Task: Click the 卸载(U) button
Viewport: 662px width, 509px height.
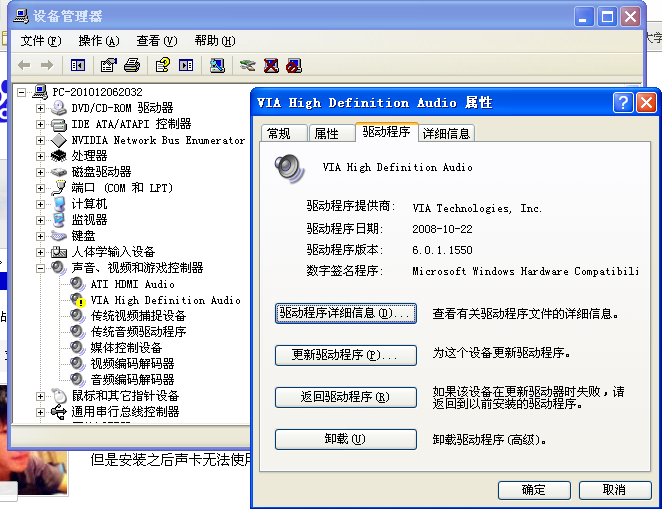Action: 346,439
